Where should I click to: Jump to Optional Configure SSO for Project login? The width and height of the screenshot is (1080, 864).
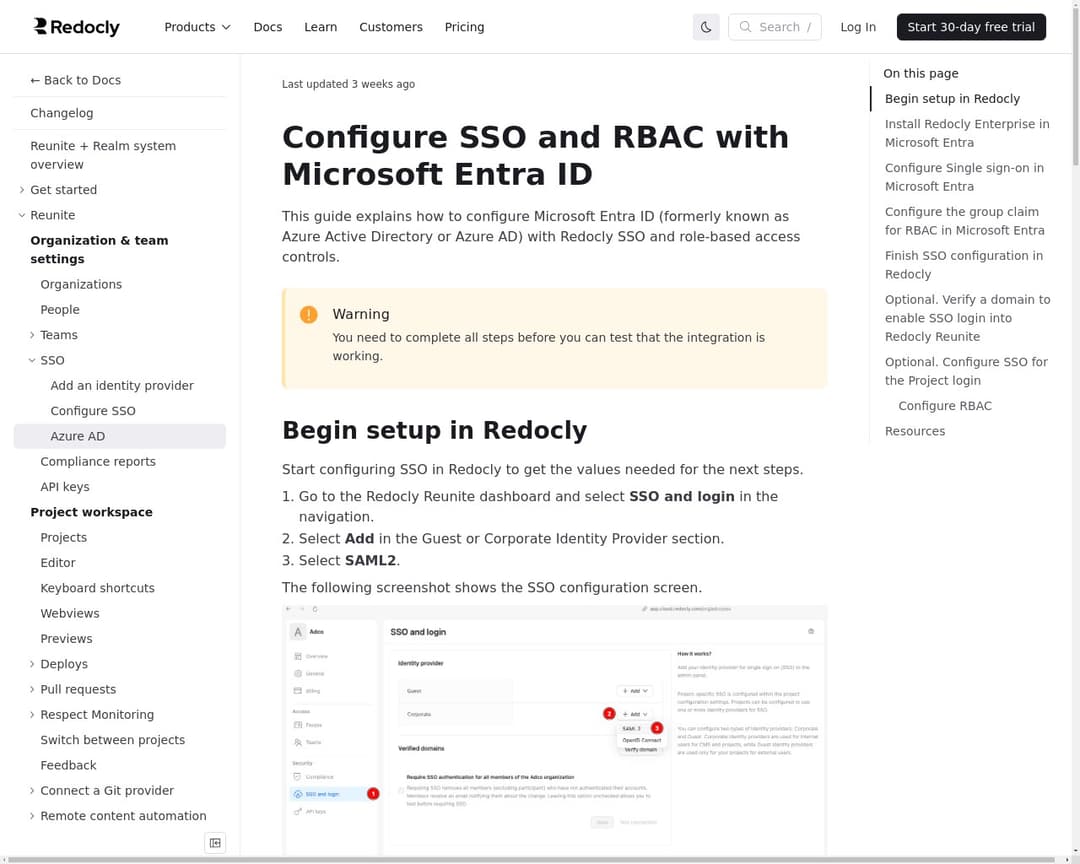pyautogui.click(x=966, y=371)
